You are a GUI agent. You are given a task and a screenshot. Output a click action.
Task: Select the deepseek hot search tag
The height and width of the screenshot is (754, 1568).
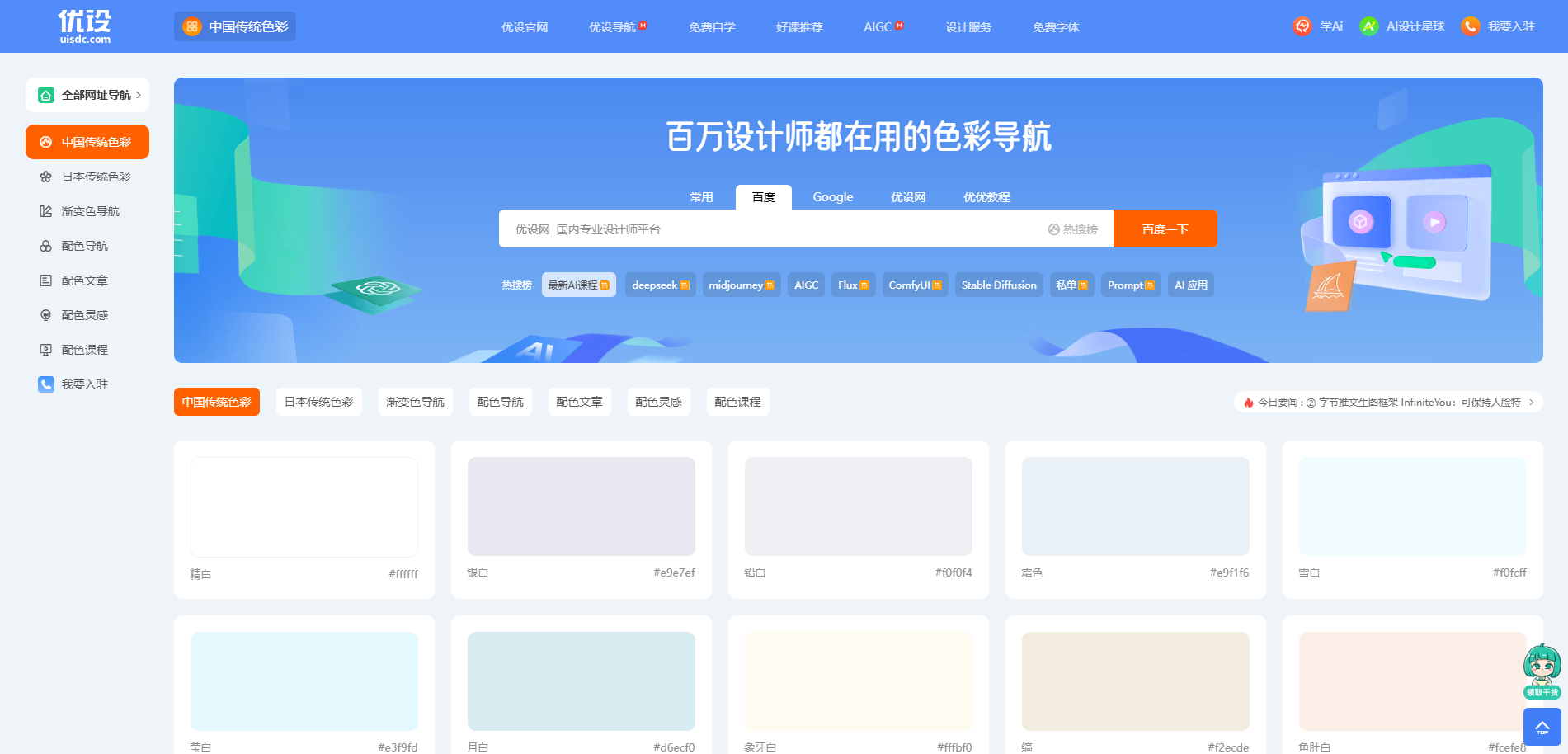click(660, 285)
